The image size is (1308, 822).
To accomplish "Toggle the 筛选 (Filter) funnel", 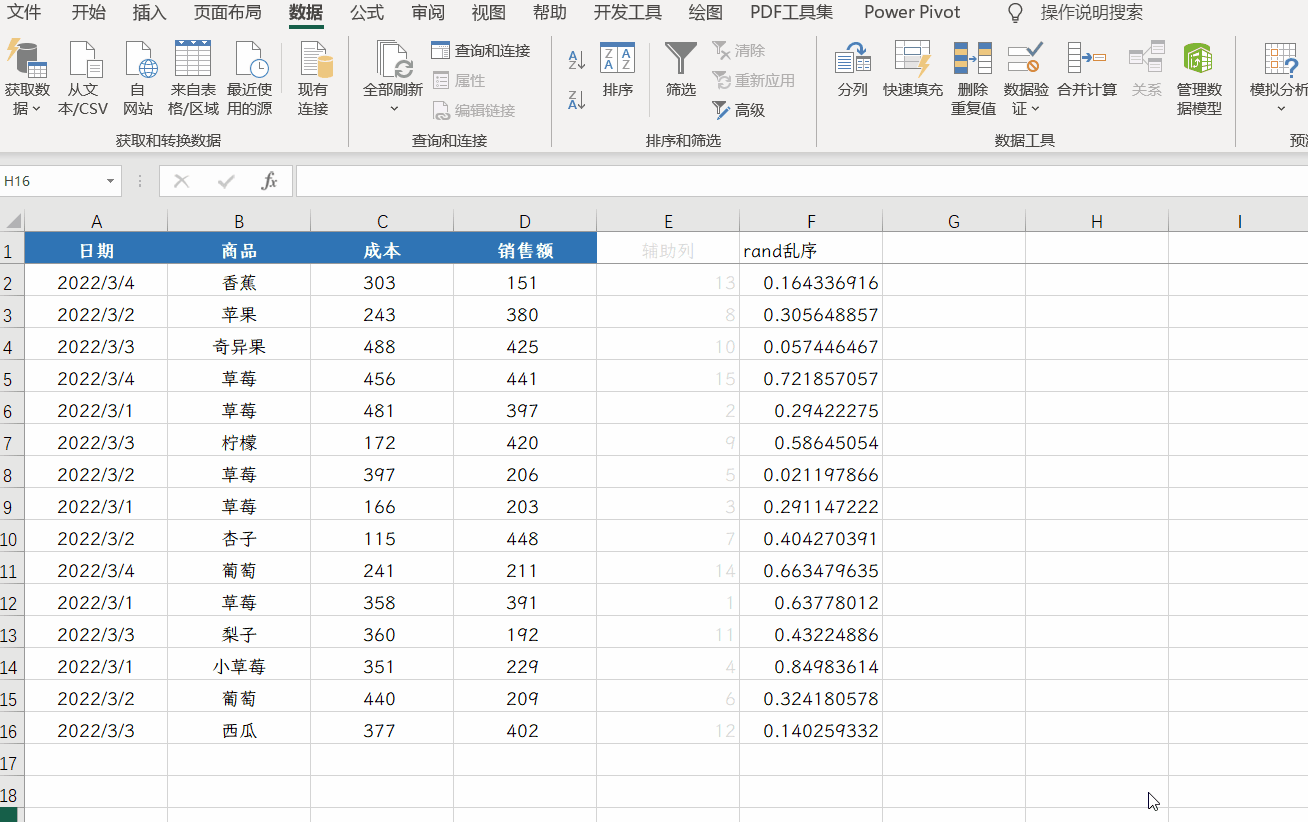I will (681, 70).
